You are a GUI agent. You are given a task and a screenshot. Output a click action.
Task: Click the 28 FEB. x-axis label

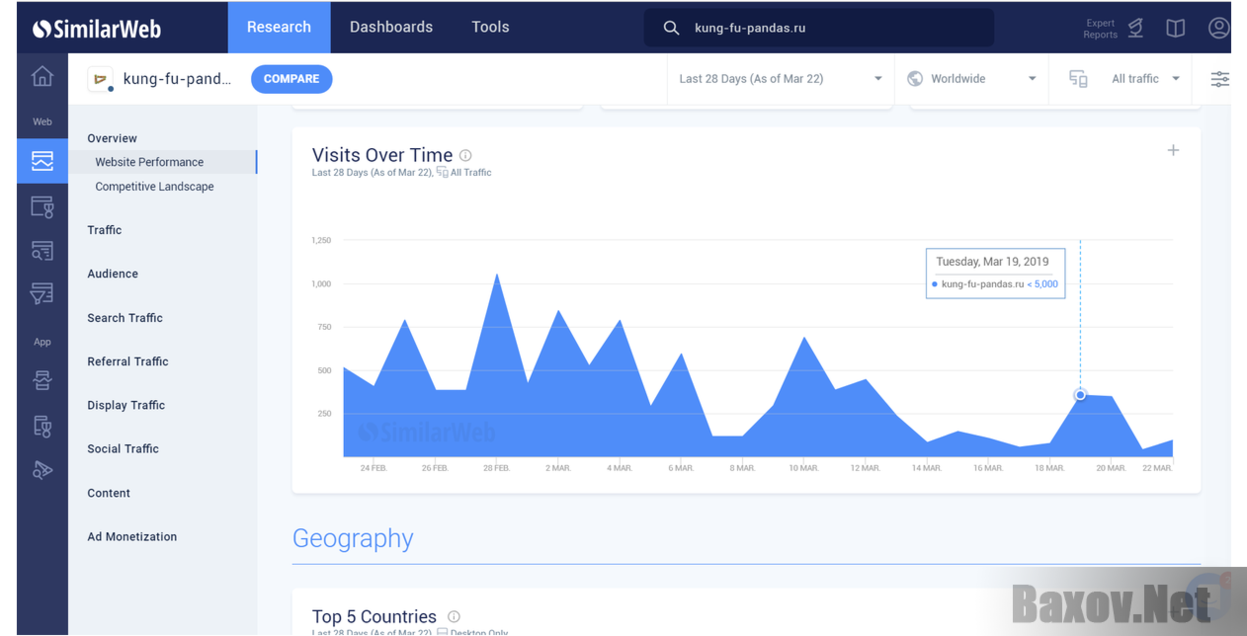coord(497,468)
